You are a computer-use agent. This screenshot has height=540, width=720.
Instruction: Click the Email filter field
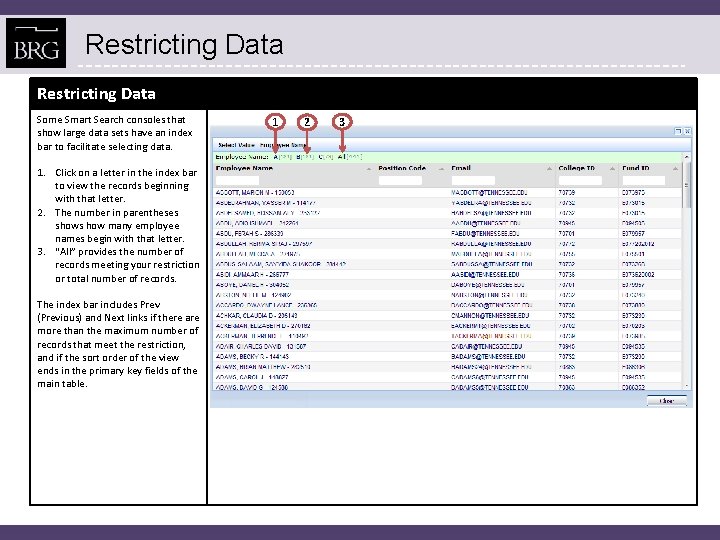473,180
